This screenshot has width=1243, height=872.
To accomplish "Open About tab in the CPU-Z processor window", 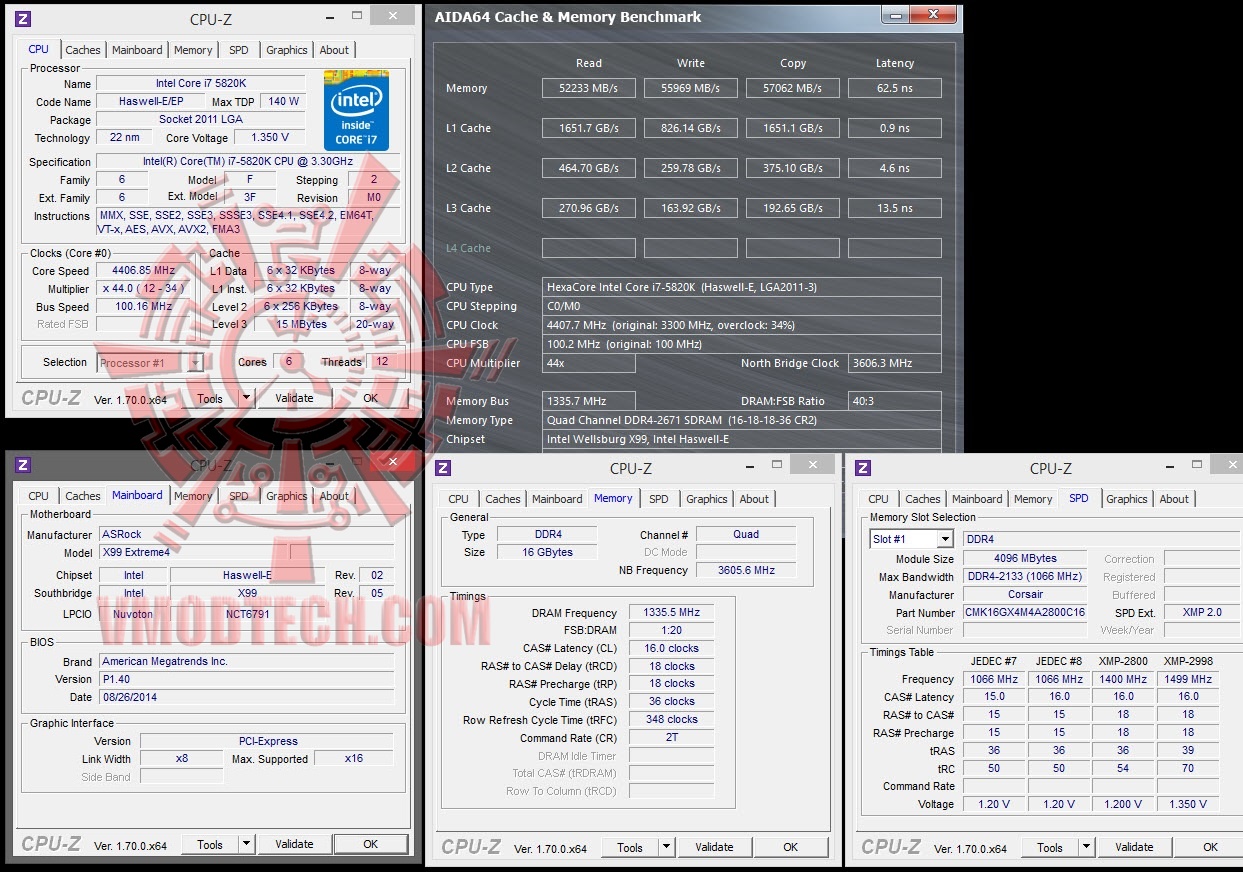I will (335, 50).
